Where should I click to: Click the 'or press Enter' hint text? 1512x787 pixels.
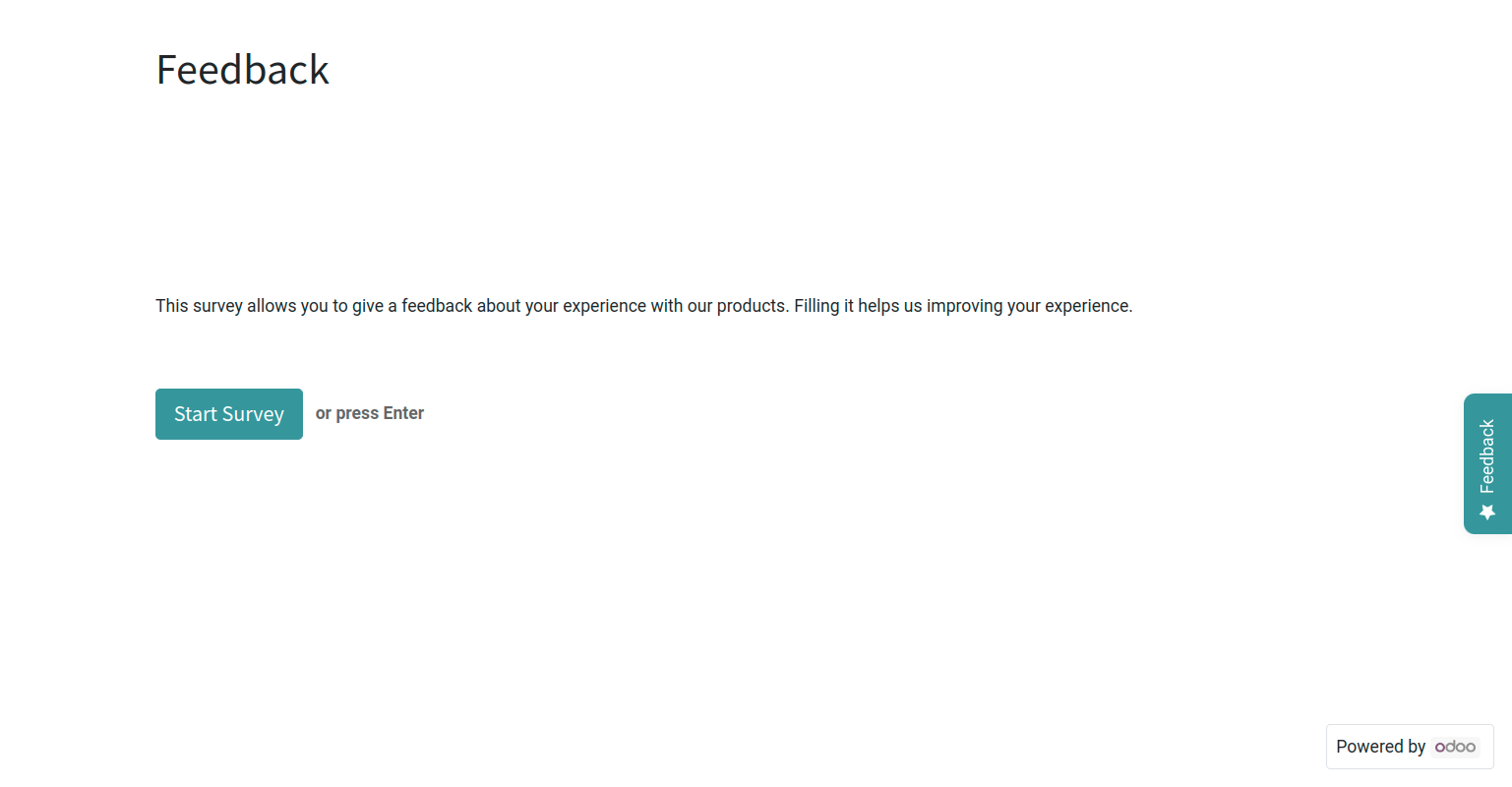pyautogui.click(x=370, y=413)
